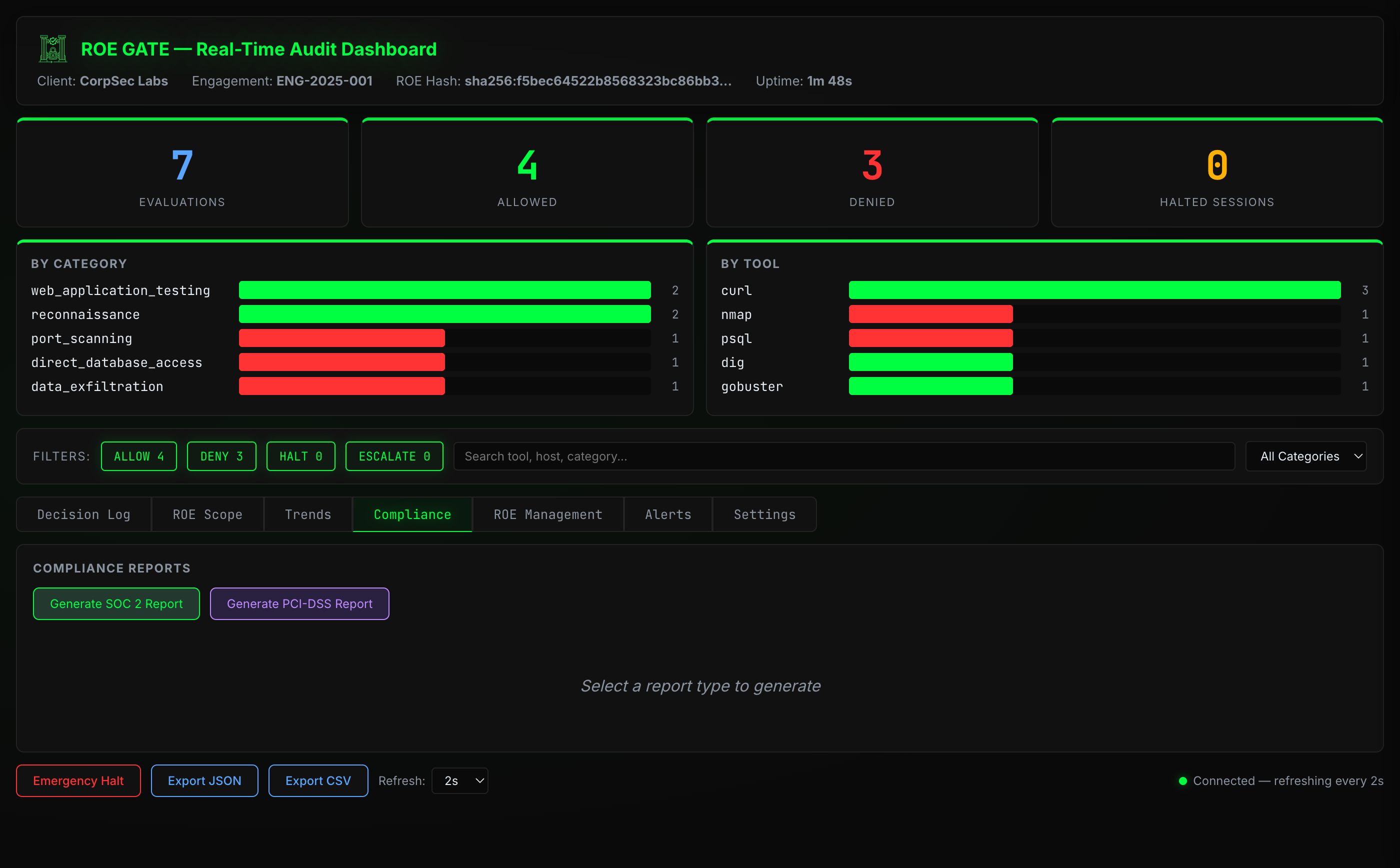Click the ROE GATE padlock logo icon
The image size is (1400, 868).
52,49
